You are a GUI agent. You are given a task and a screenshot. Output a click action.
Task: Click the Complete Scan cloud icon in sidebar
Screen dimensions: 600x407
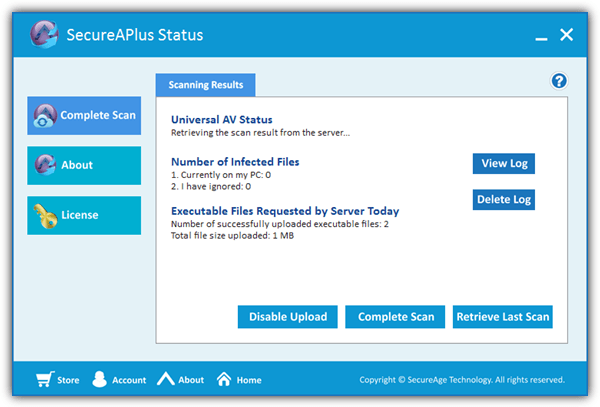click(x=45, y=116)
